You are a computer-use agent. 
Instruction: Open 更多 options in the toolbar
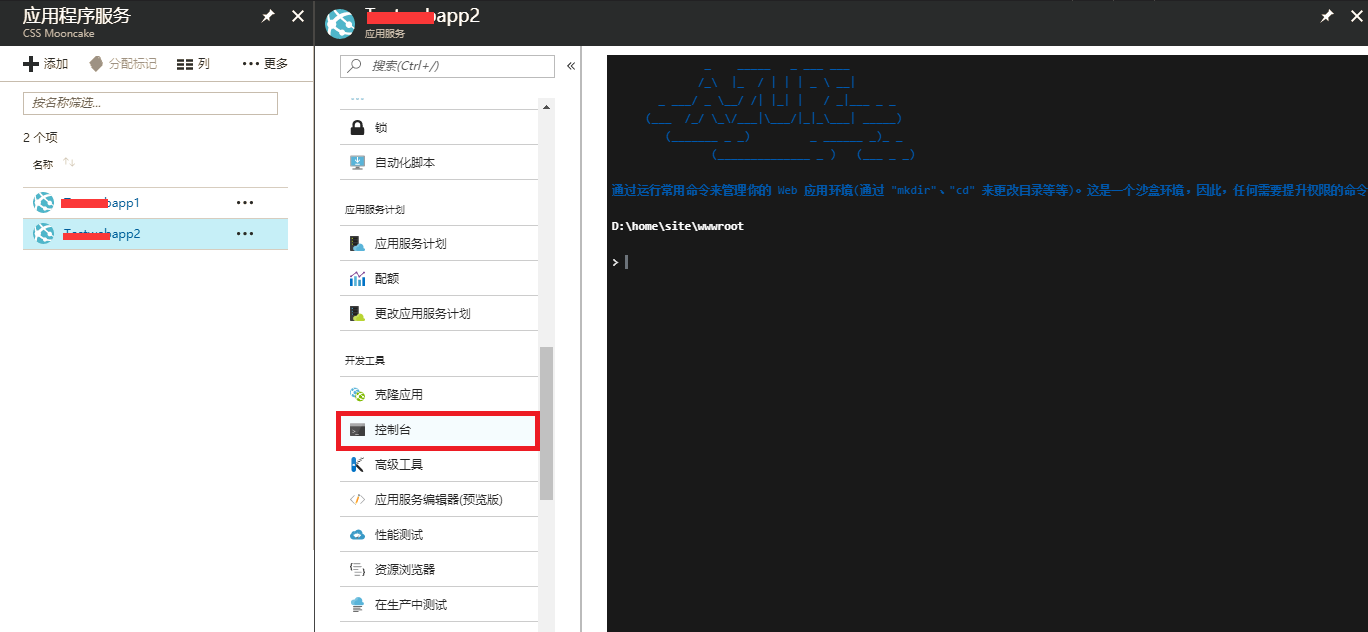point(265,64)
